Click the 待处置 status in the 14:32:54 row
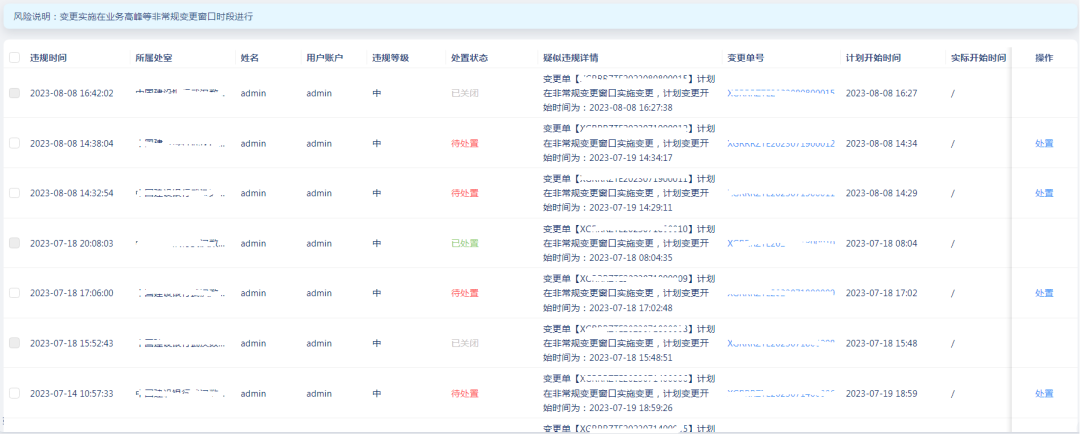This screenshot has height=435, width=1080. pos(465,193)
